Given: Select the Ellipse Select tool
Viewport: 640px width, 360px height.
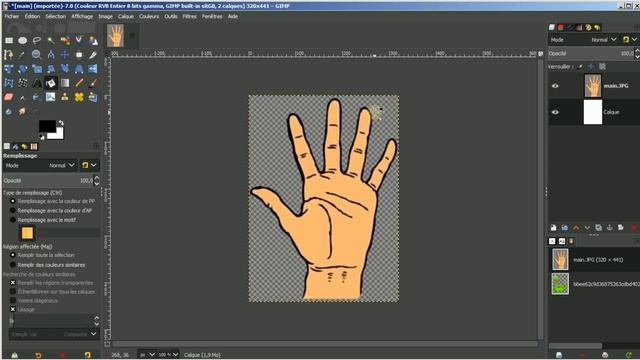Looking at the screenshot, I should (x=23, y=40).
